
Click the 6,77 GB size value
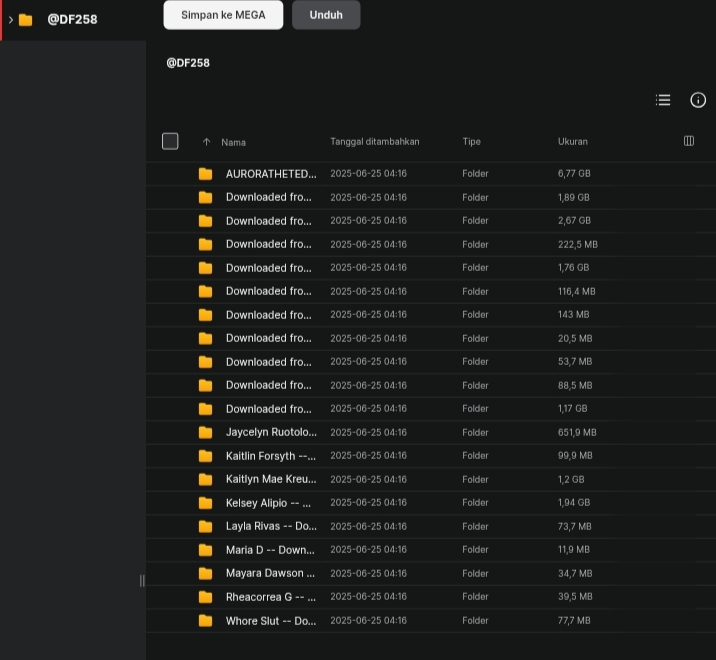click(x=574, y=174)
